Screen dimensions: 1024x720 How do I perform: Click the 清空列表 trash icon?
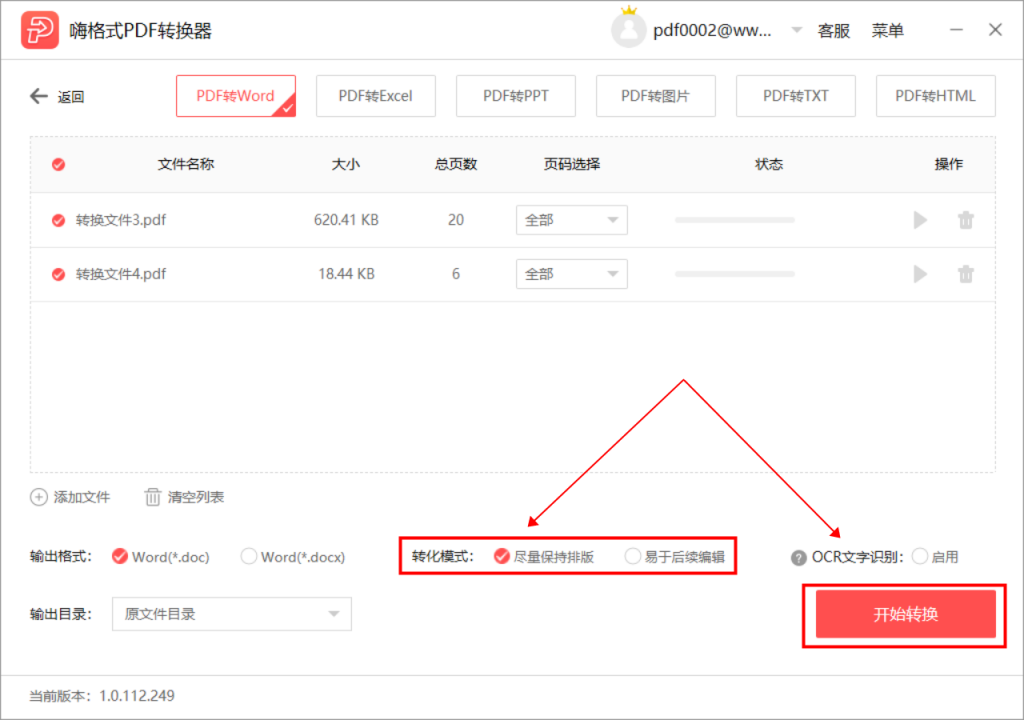point(152,497)
